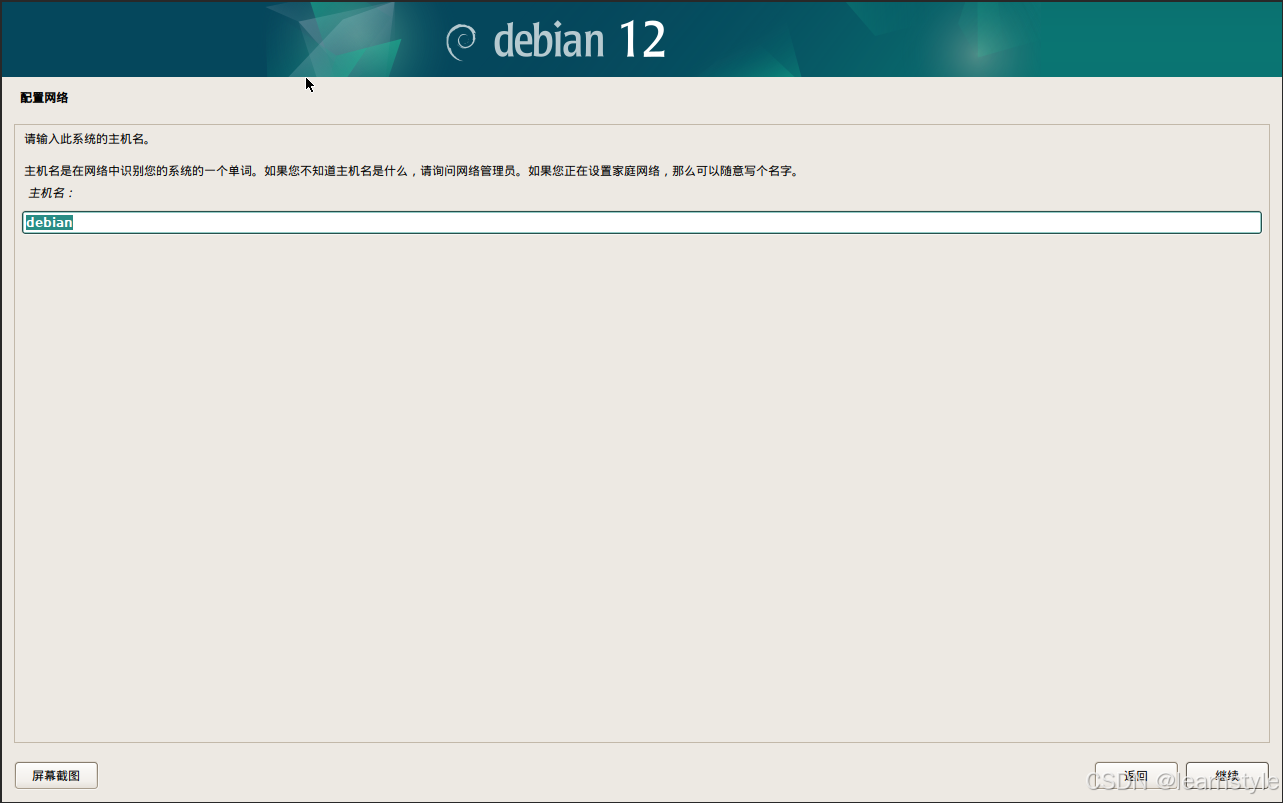1283x803 pixels.
Task: Click the 主机名： field label
Action: point(51,192)
